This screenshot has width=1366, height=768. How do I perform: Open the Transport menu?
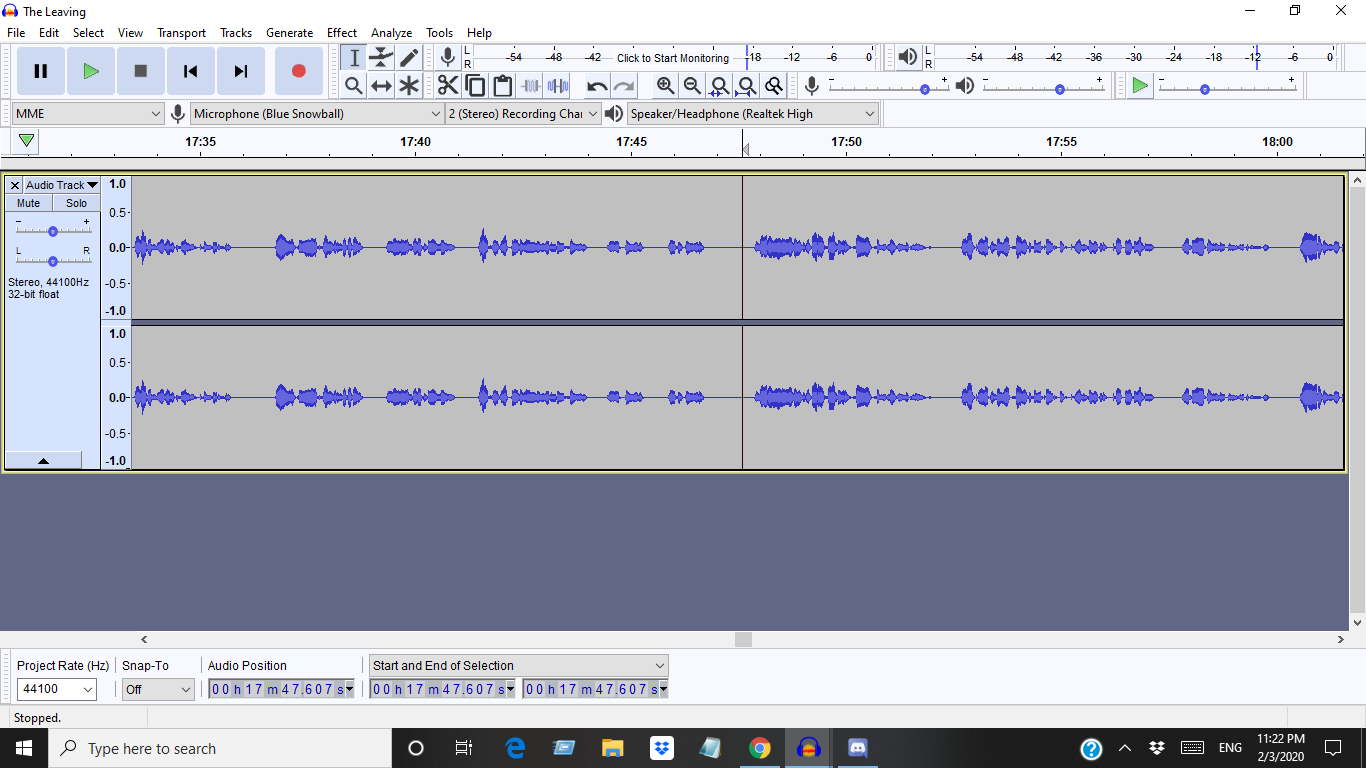(181, 33)
